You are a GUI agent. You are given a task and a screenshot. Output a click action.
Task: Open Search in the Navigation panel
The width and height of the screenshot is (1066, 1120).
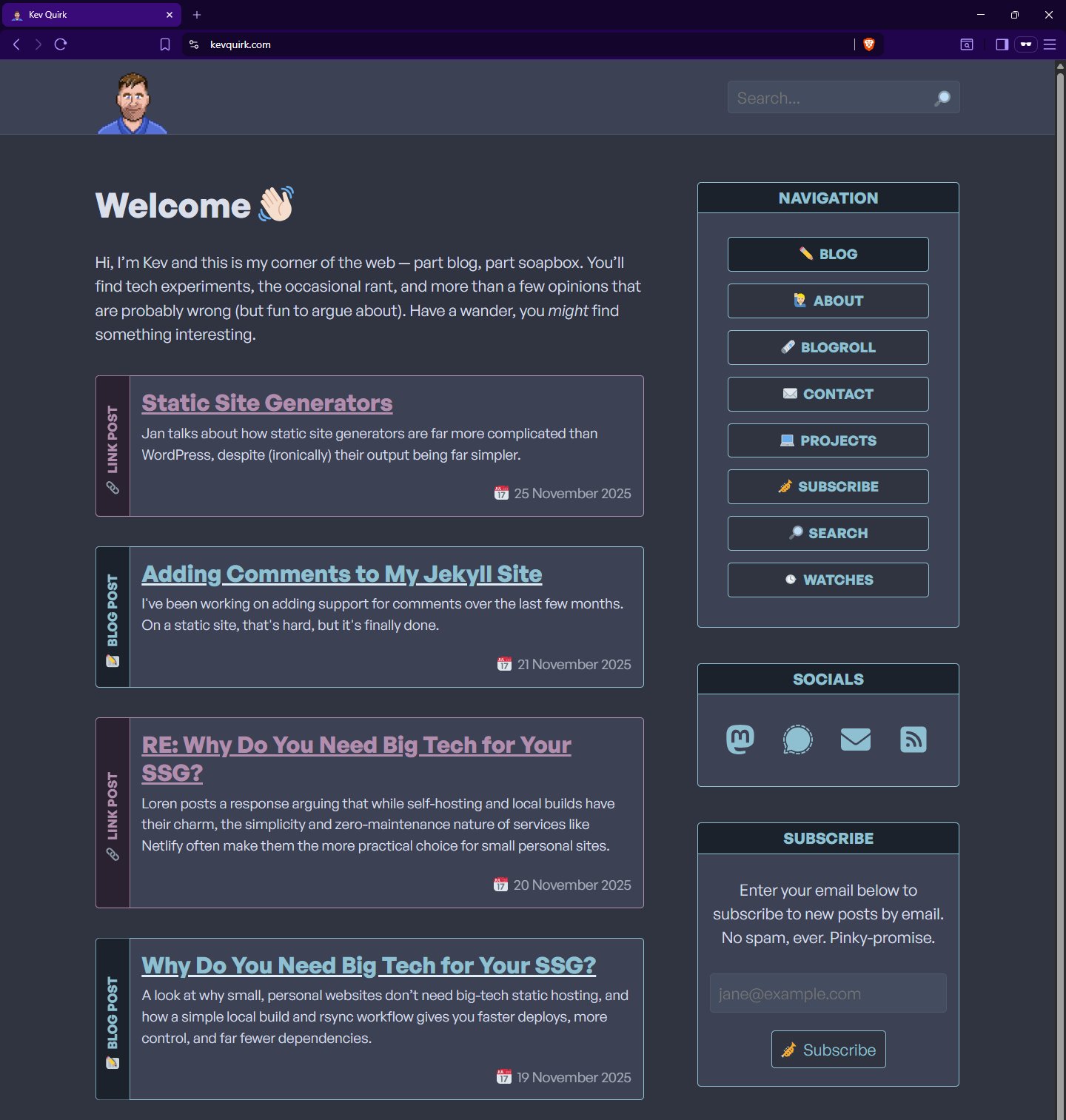point(828,533)
